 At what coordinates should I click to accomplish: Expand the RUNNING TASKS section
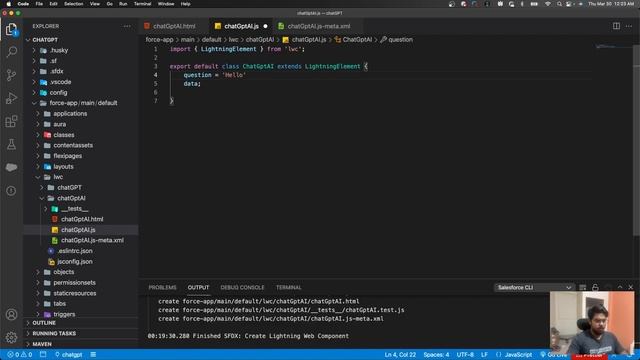[x=54, y=333]
